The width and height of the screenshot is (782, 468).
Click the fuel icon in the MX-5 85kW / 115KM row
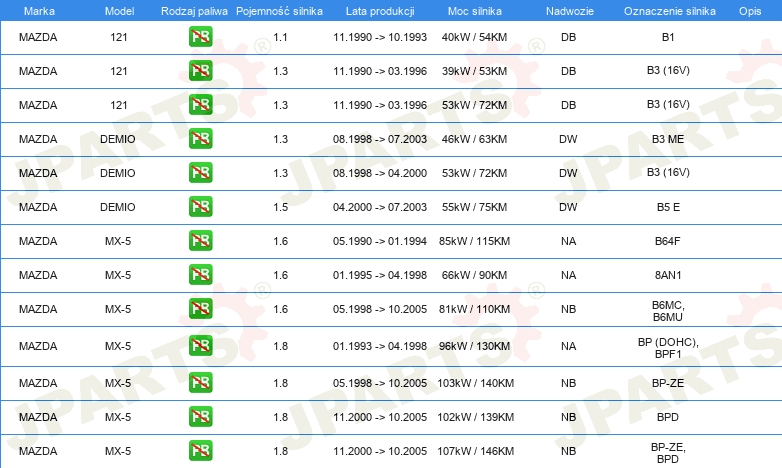click(200, 240)
